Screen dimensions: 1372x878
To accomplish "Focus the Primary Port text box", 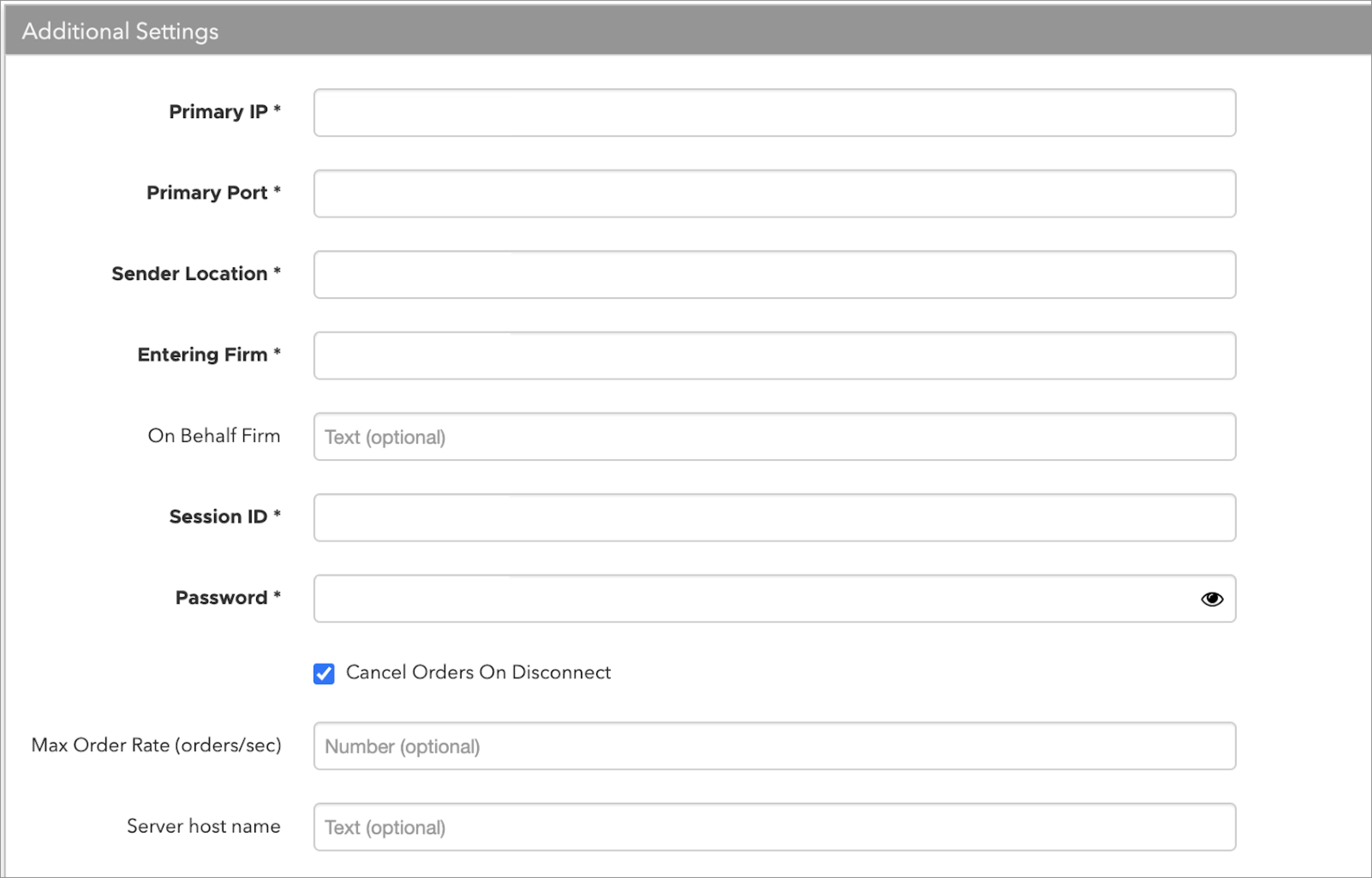I will [x=774, y=193].
